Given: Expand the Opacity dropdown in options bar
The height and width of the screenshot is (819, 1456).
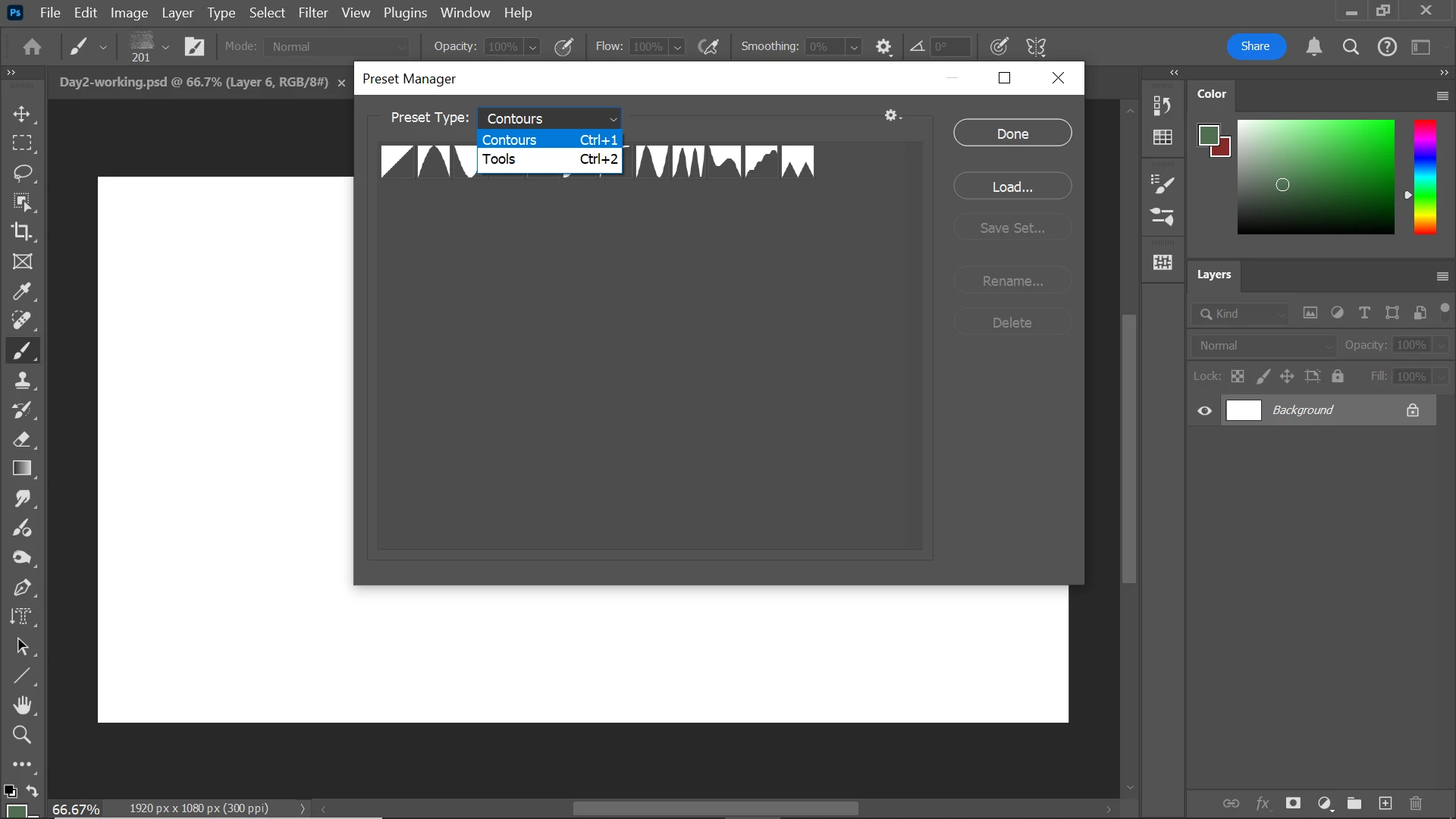Looking at the screenshot, I should point(532,47).
